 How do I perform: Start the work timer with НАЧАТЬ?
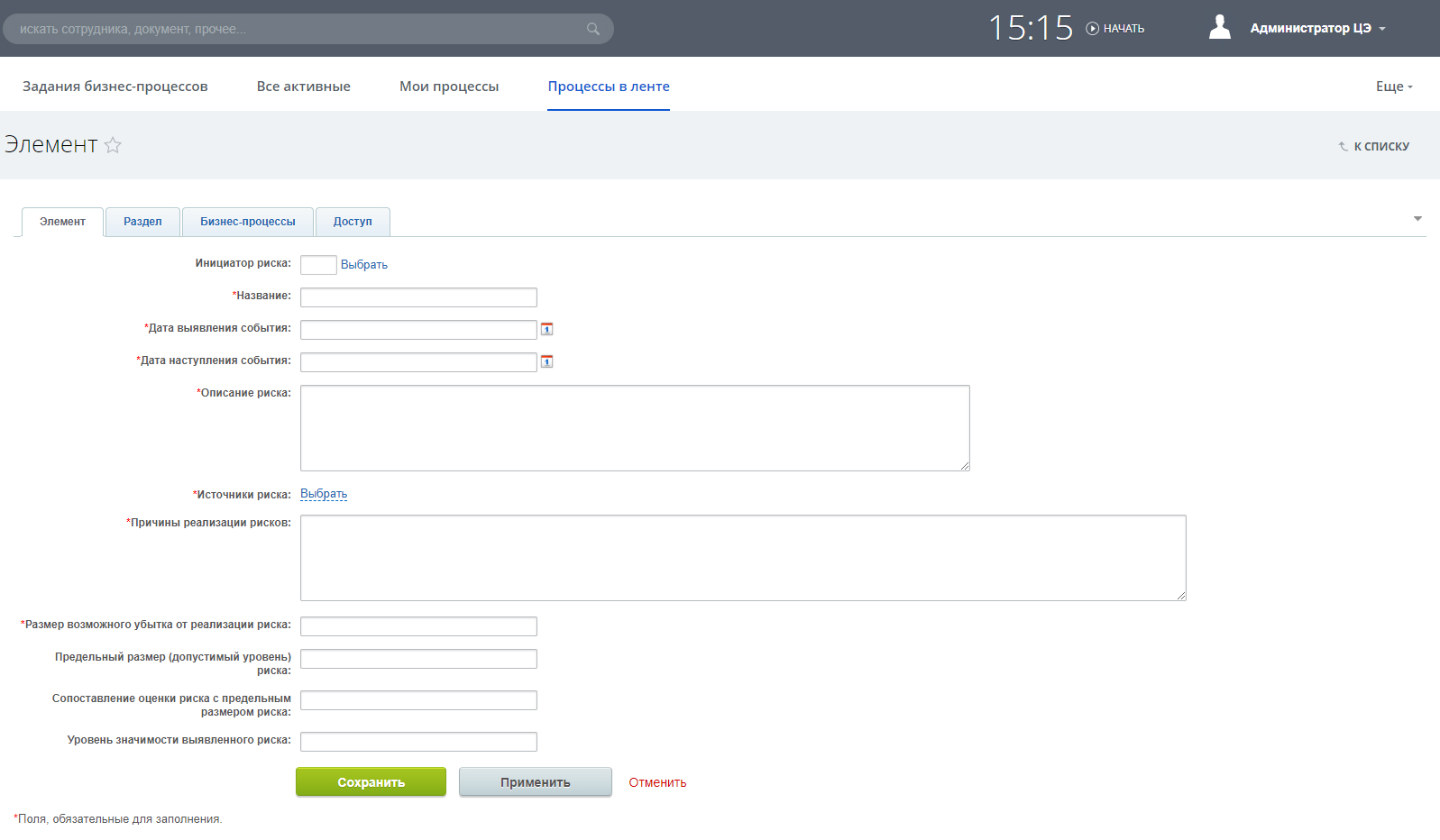[1115, 29]
